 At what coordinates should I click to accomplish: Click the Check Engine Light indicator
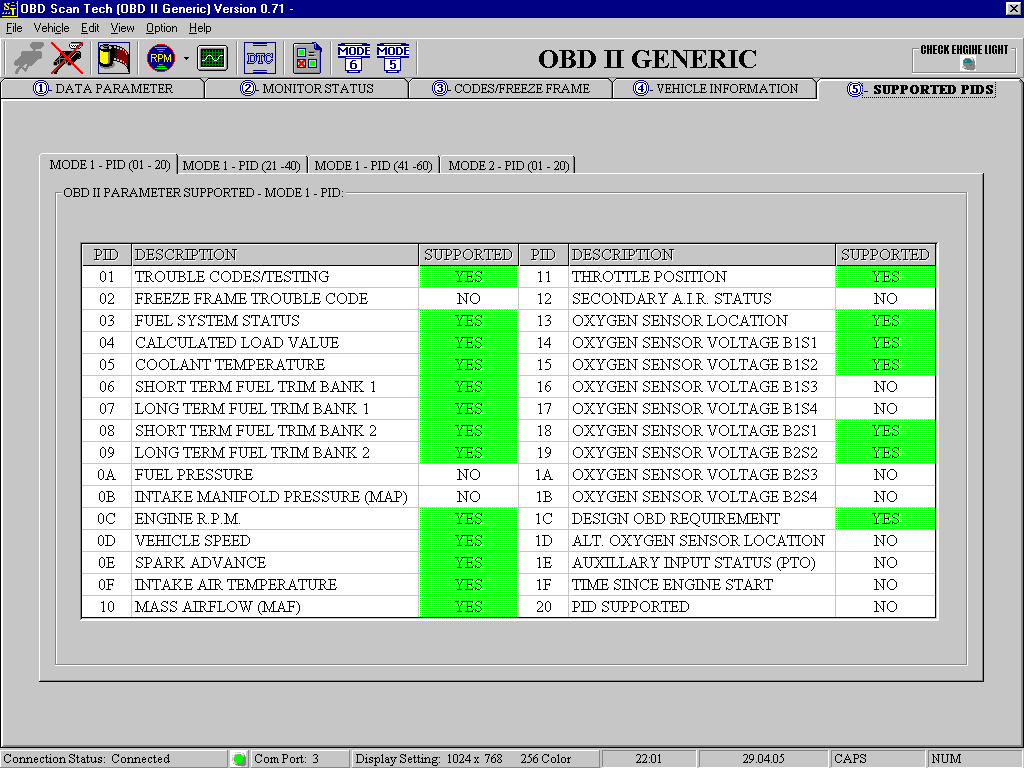point(964,58)
